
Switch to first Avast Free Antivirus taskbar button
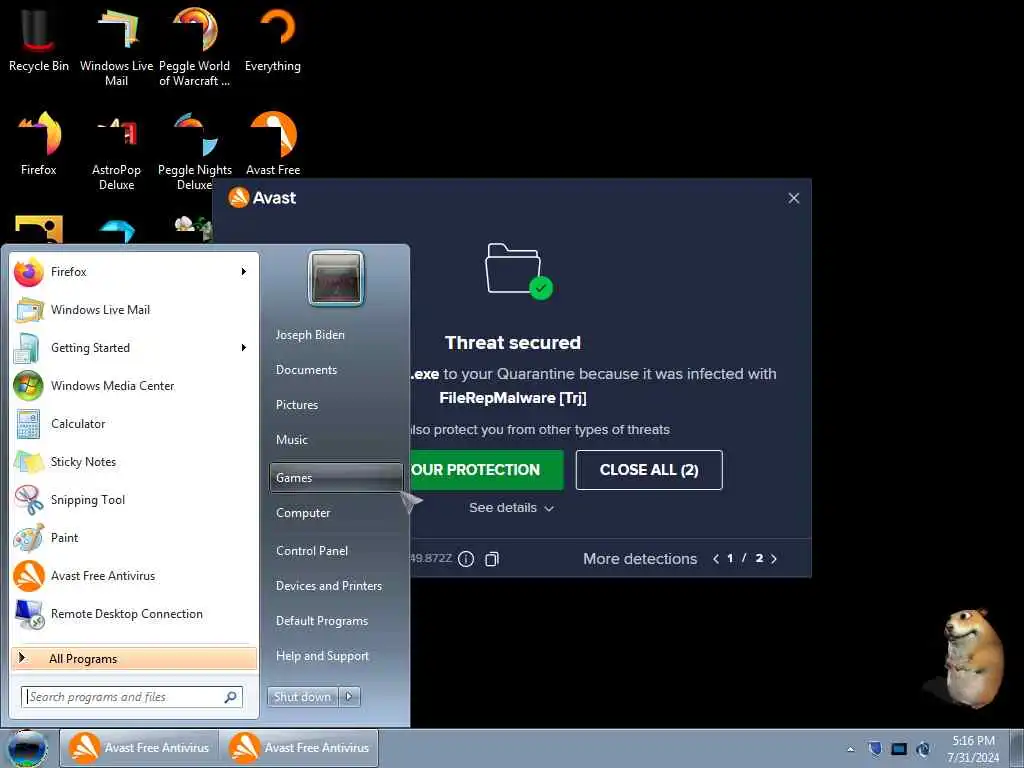[140, 748]
